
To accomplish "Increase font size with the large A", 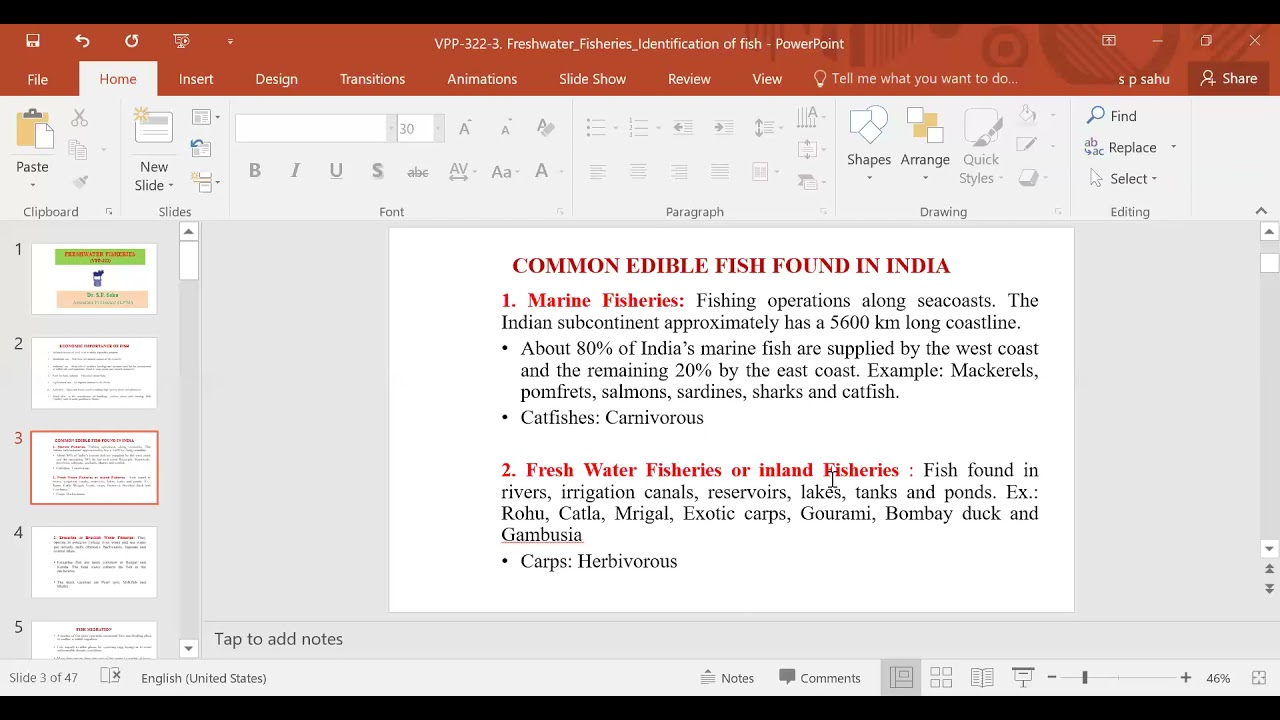I will pos(465,128).
